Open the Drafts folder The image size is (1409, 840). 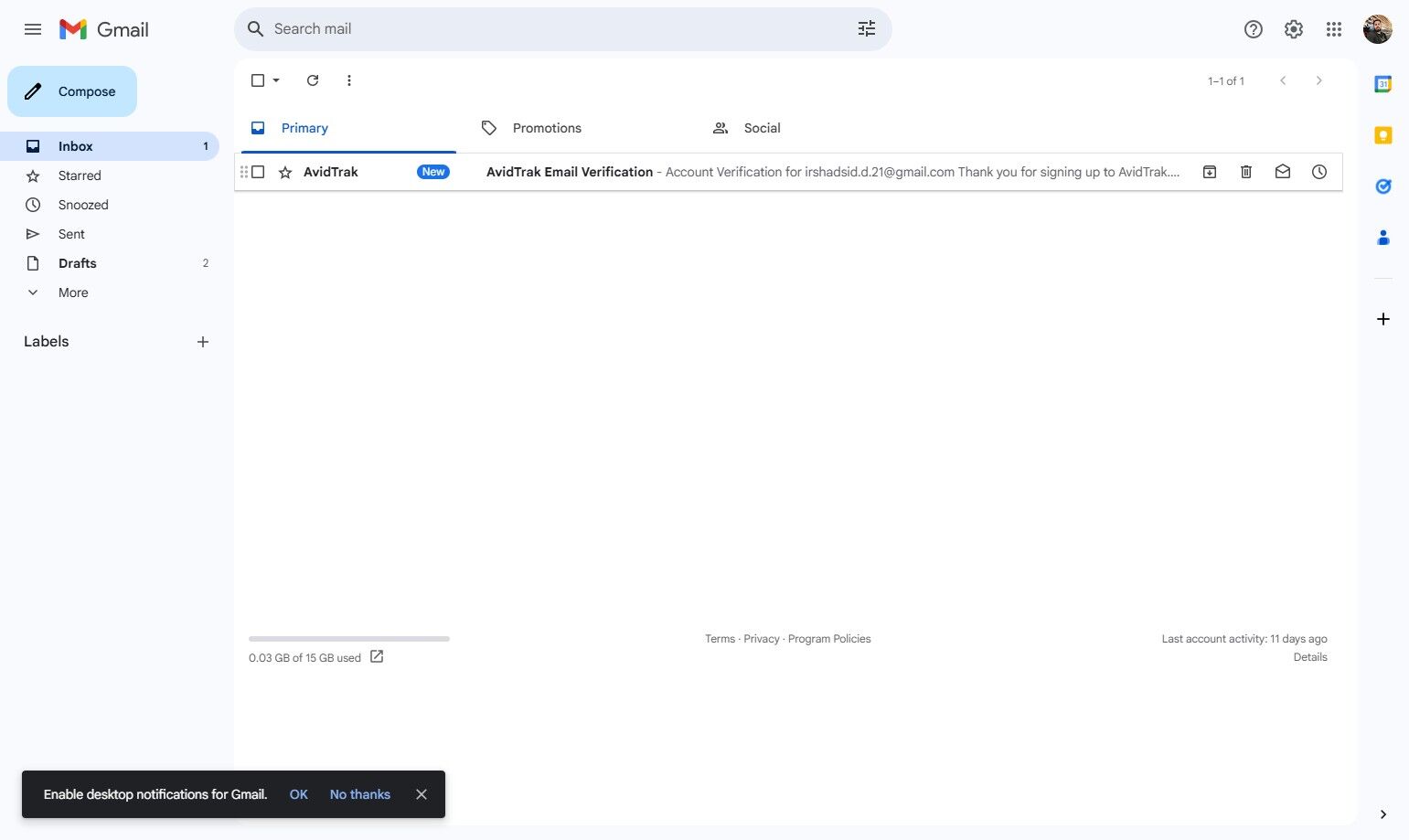pyautogui.click(x=110, y=263)
